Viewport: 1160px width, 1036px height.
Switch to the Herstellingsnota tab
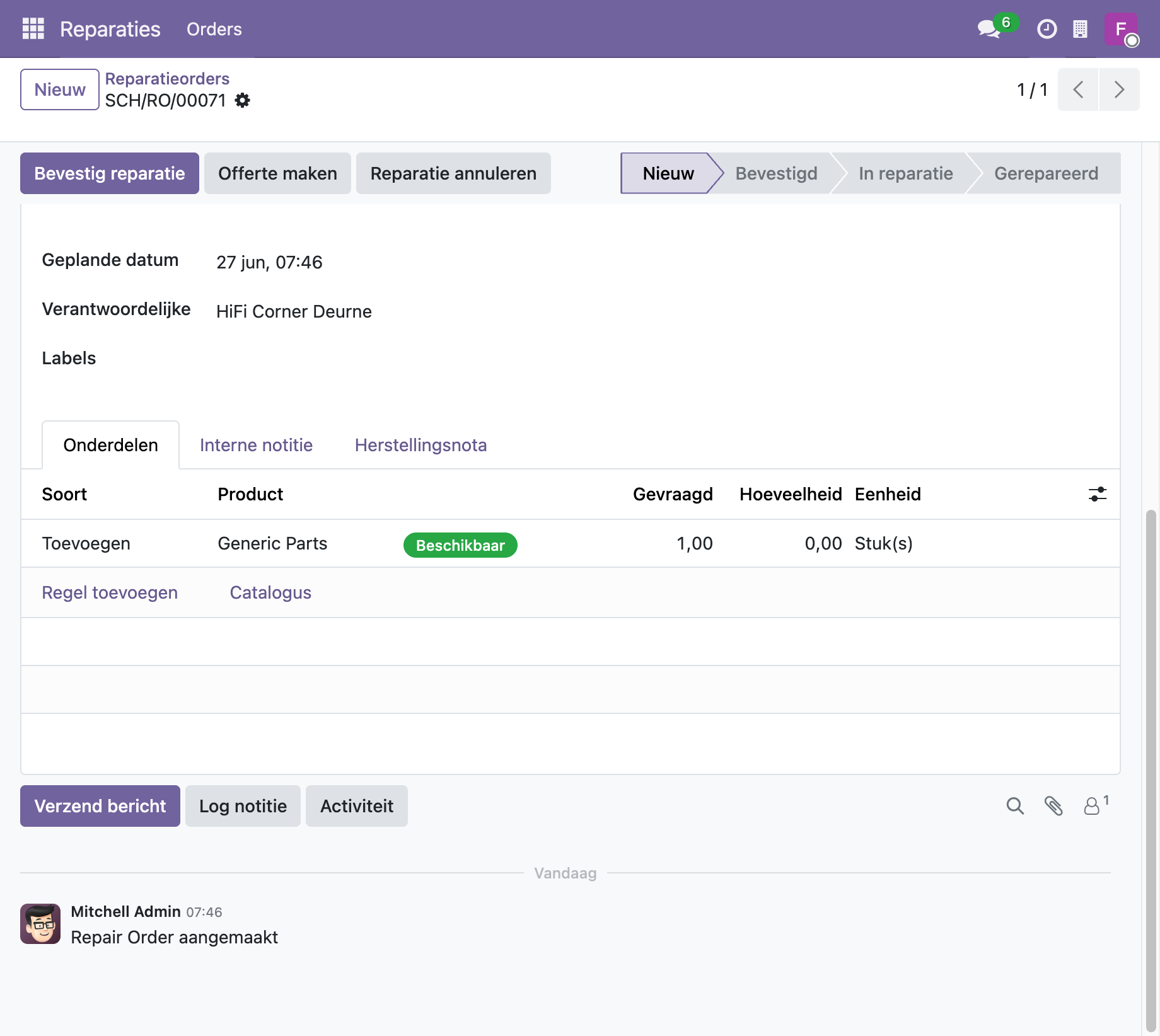coord(420,445)
